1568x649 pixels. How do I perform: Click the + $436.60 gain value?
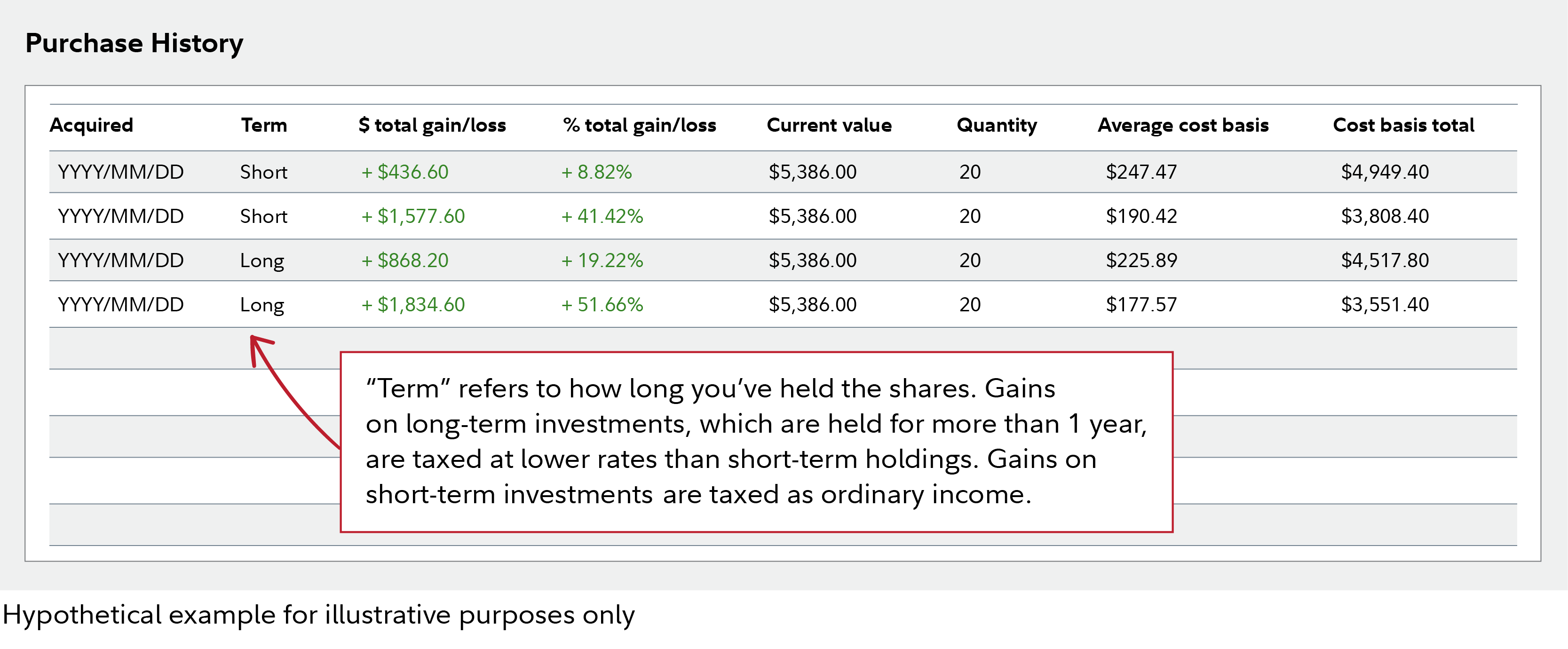click(405, 172)
